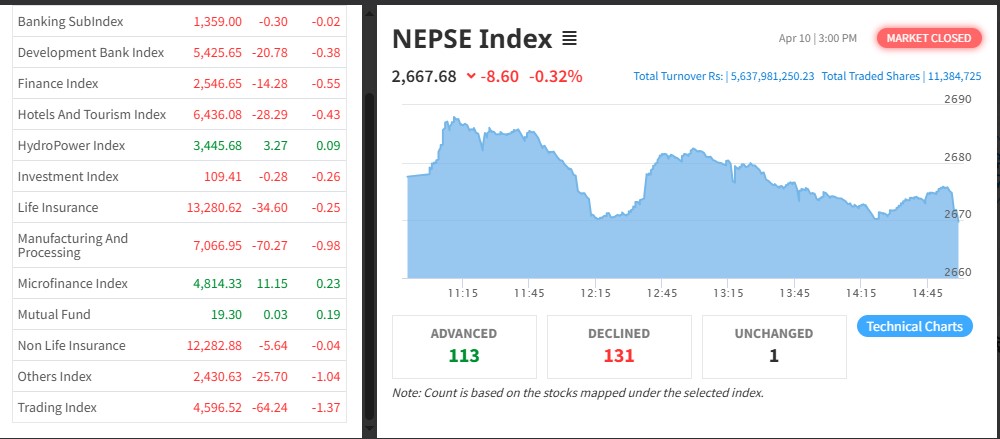The height and width of the screenshot is (439, 1000).
Task: Click the Advanced 113 stocks card
Action: (464, 346)
